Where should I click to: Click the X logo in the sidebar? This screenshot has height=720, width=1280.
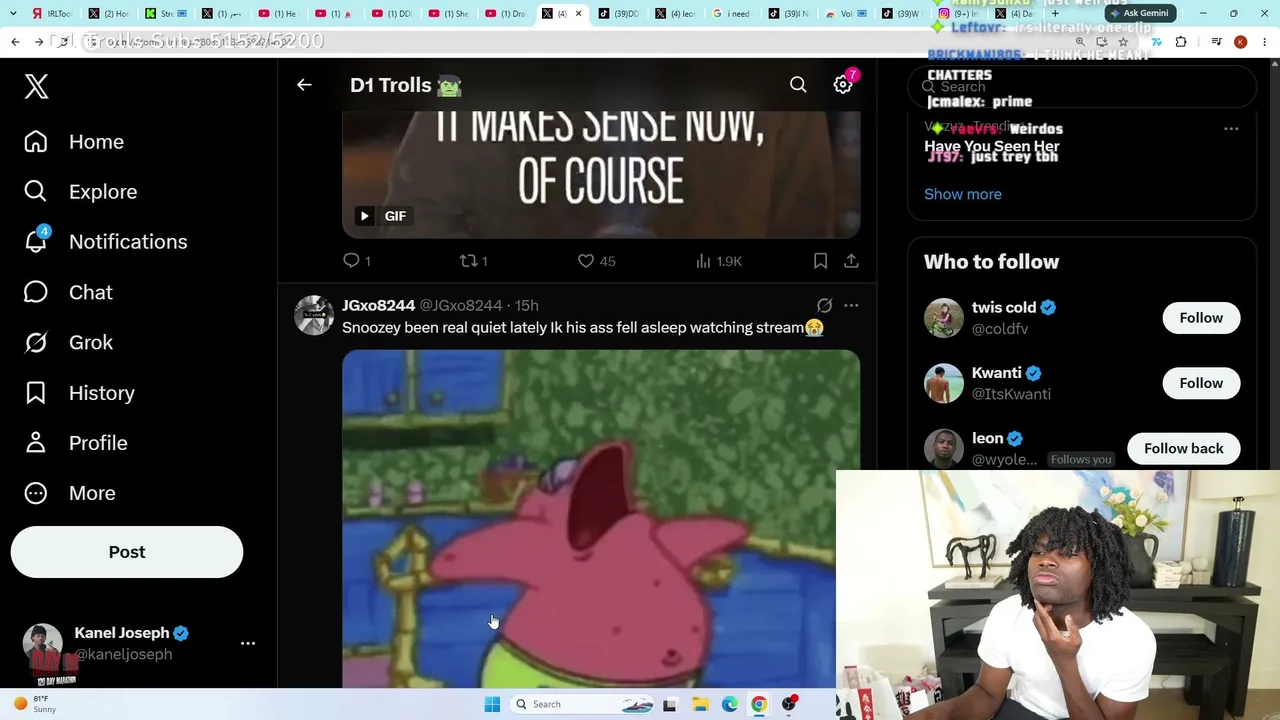[x=36, y=86]
